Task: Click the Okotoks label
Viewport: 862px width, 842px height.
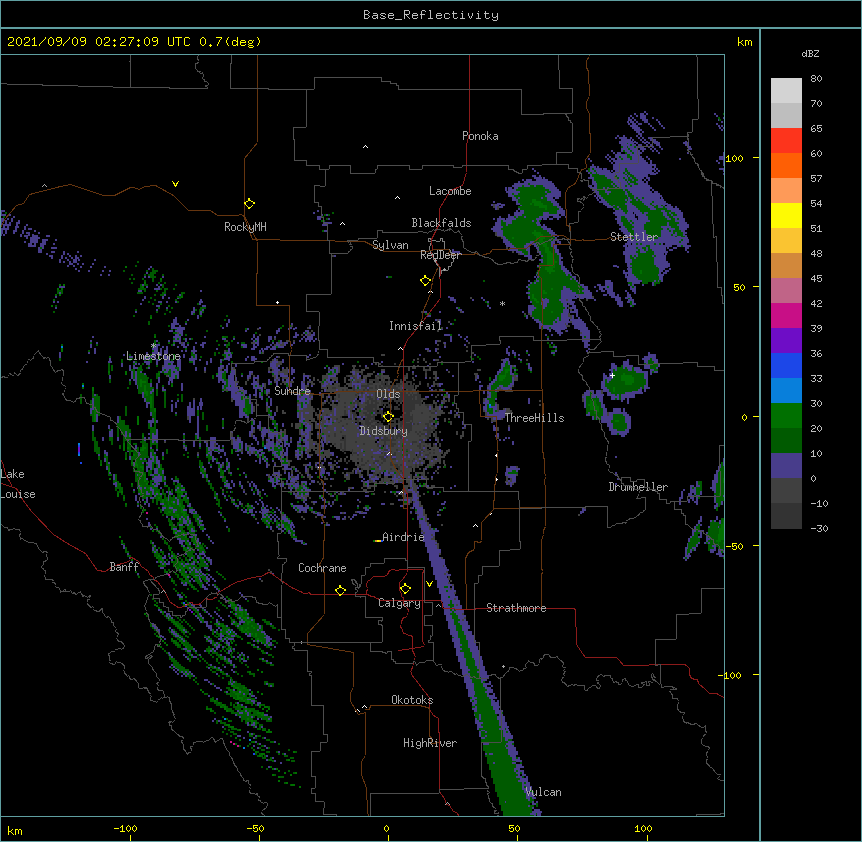Action: pos(412,700)
